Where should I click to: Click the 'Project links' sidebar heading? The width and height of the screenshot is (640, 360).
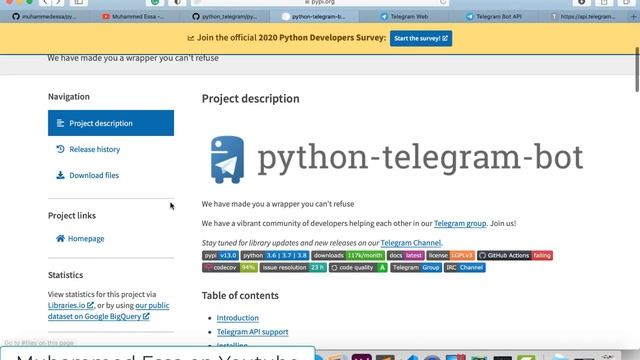(72, 216)
